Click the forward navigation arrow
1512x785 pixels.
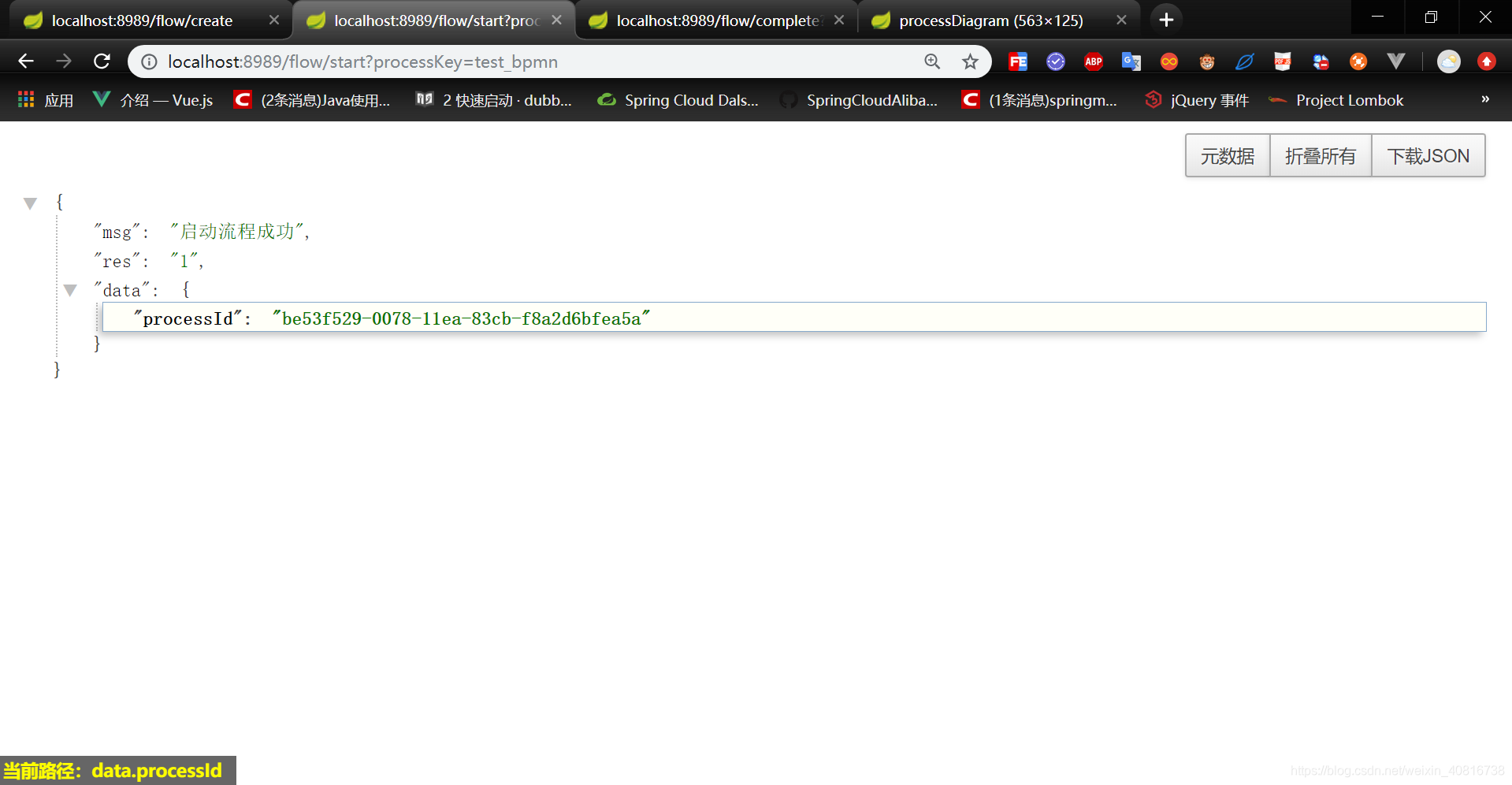(x=64, y=61)
